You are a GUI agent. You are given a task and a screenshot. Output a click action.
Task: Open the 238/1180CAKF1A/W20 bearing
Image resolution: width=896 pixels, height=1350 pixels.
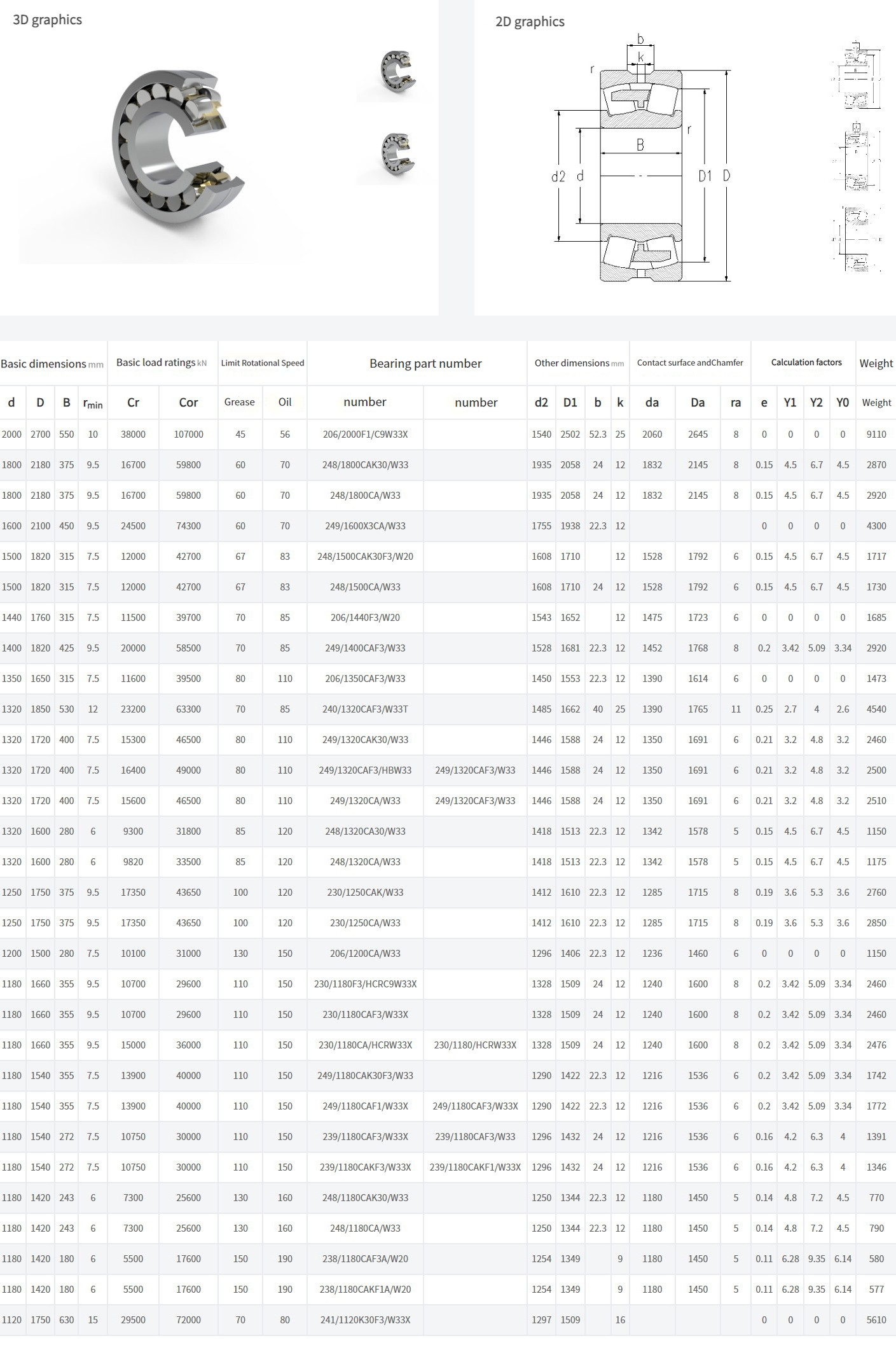pyautogui.click(x=365, y=1290)
